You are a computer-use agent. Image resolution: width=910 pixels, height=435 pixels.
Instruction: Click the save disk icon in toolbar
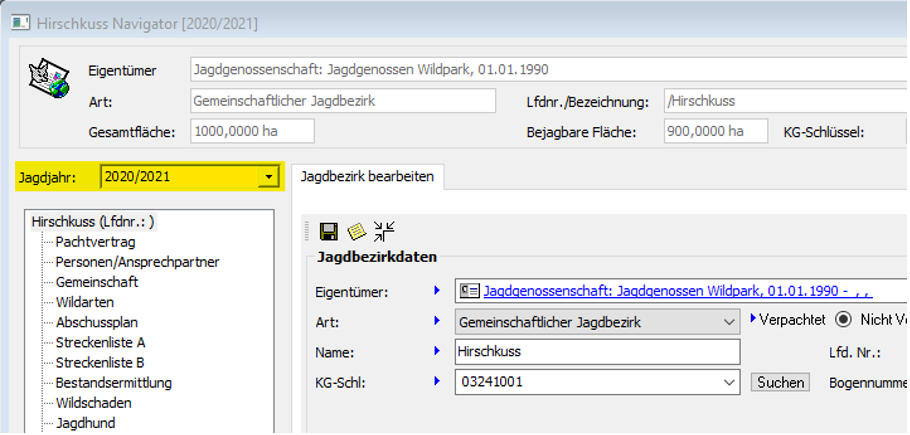click(328, 232)
